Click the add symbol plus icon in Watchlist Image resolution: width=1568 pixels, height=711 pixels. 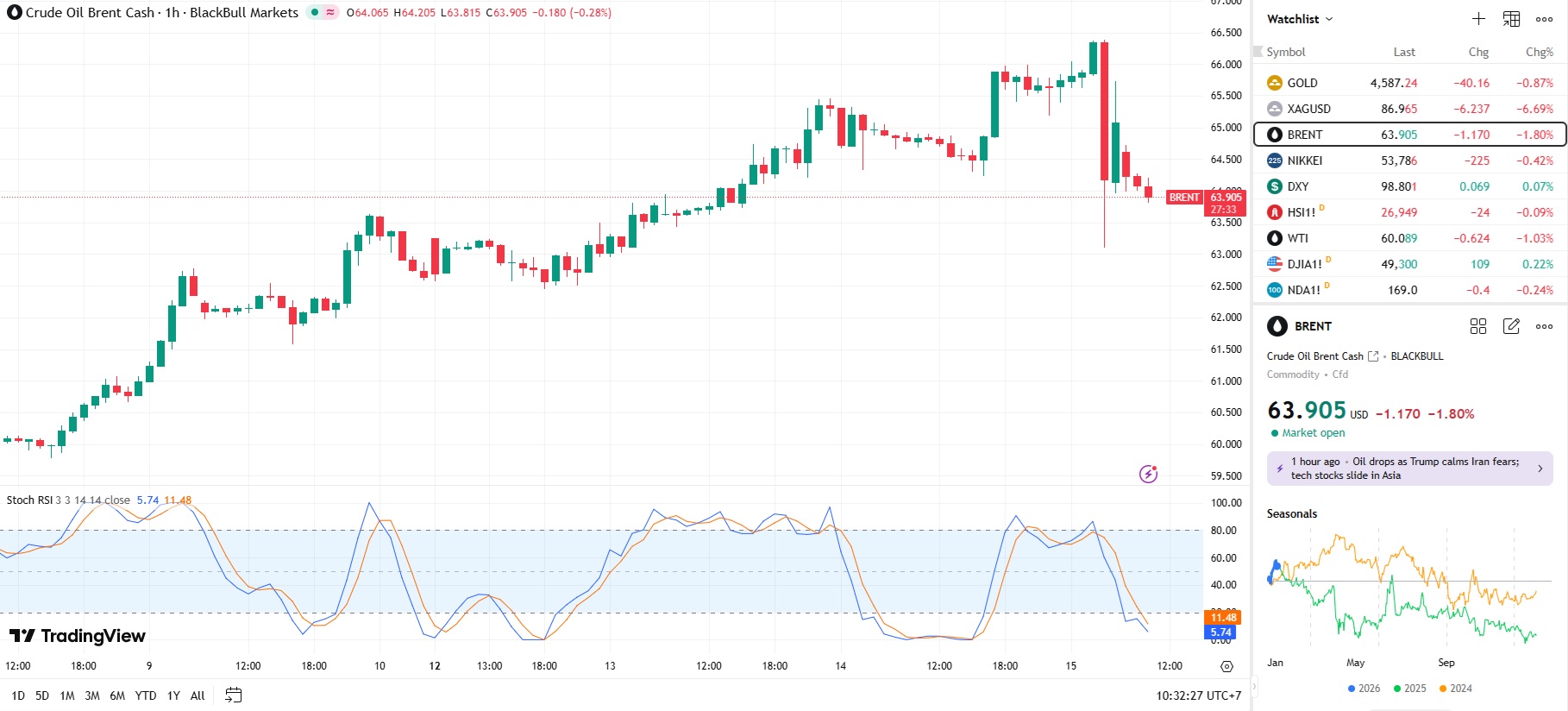[1478, 19]
